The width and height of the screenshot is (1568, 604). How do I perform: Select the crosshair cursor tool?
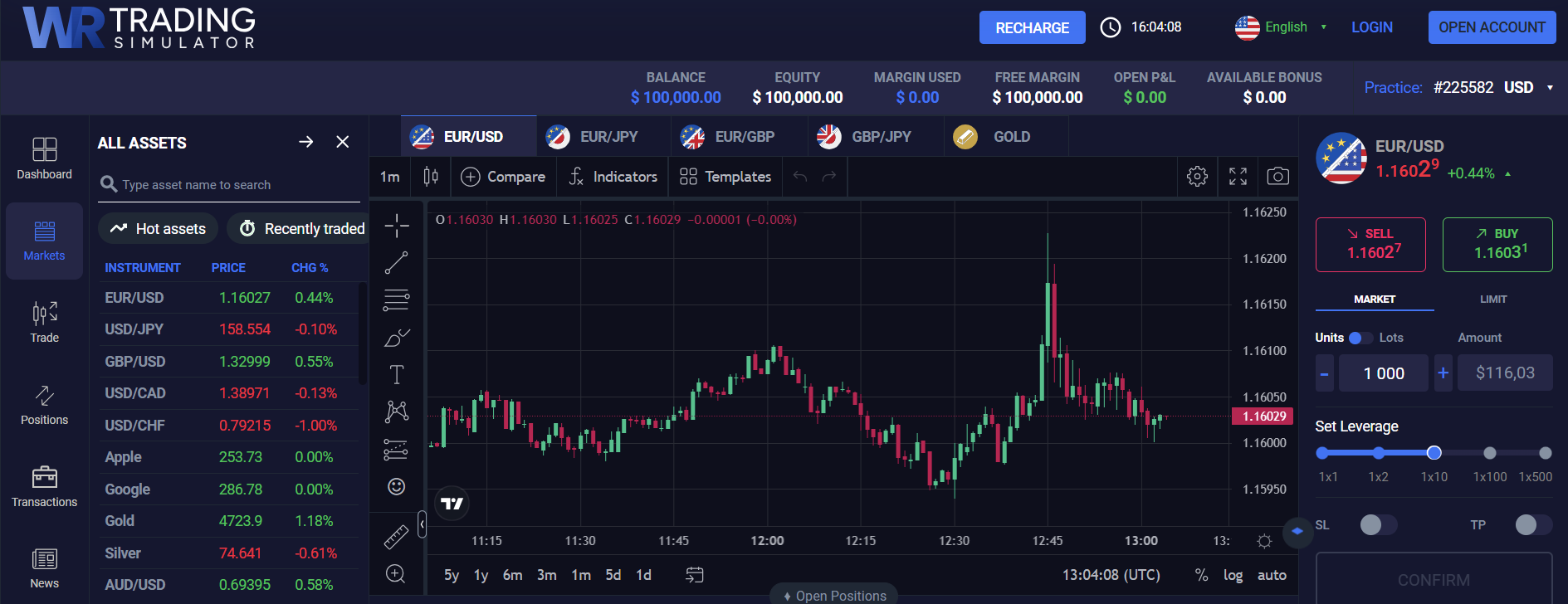click(x=397, y=225)
